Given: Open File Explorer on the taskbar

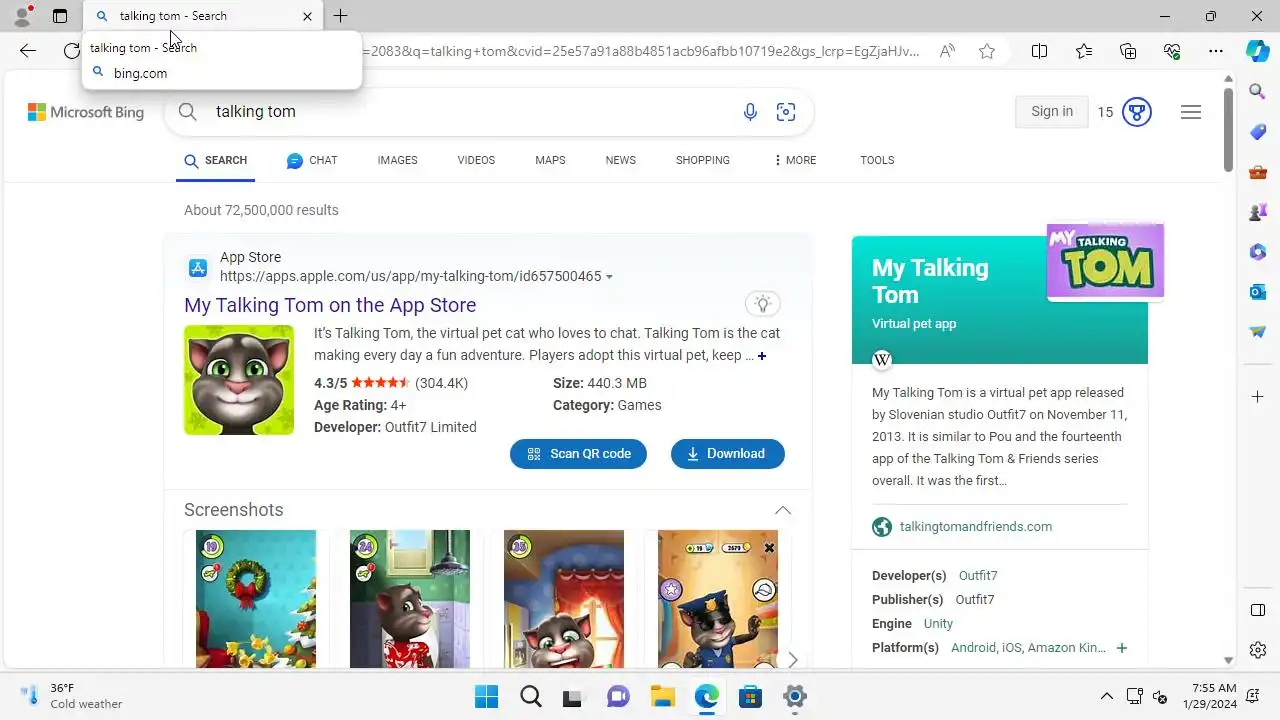Looking at the screenshot, I should tap(663, 697).
